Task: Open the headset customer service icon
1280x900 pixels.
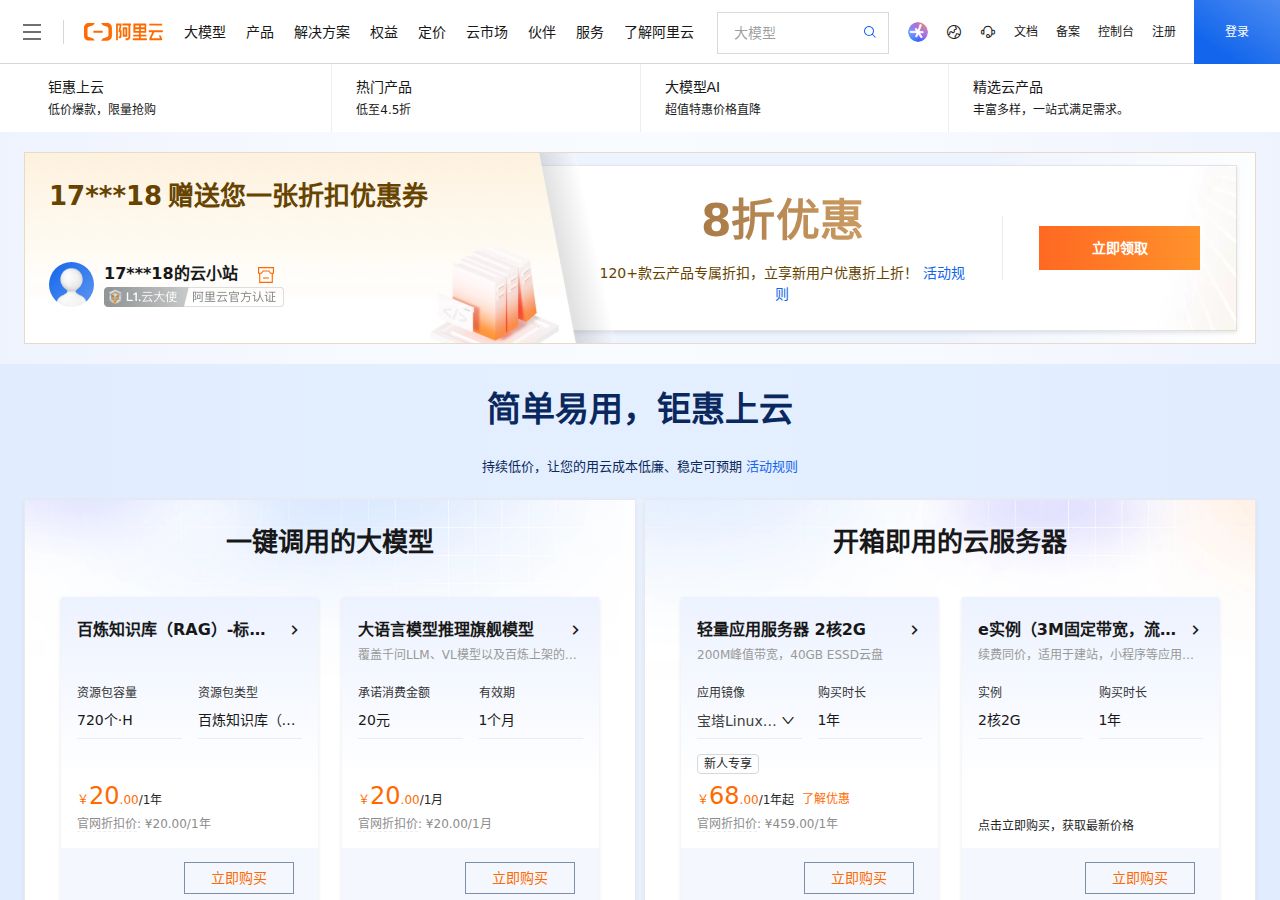Action: tap(988, 32)
